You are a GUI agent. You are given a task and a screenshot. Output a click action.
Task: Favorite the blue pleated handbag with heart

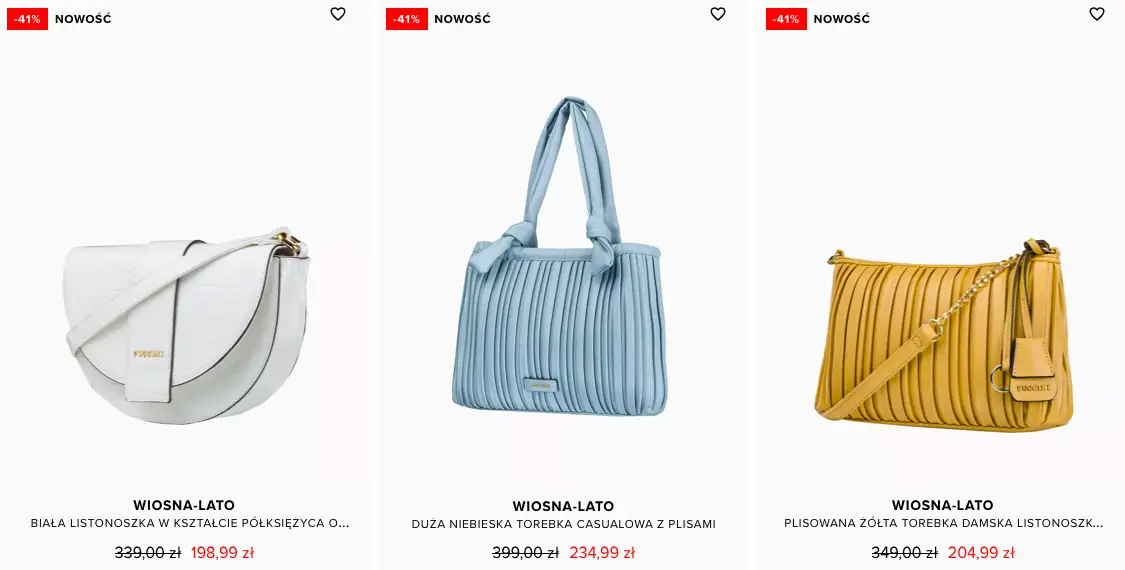tap(717, 14)
